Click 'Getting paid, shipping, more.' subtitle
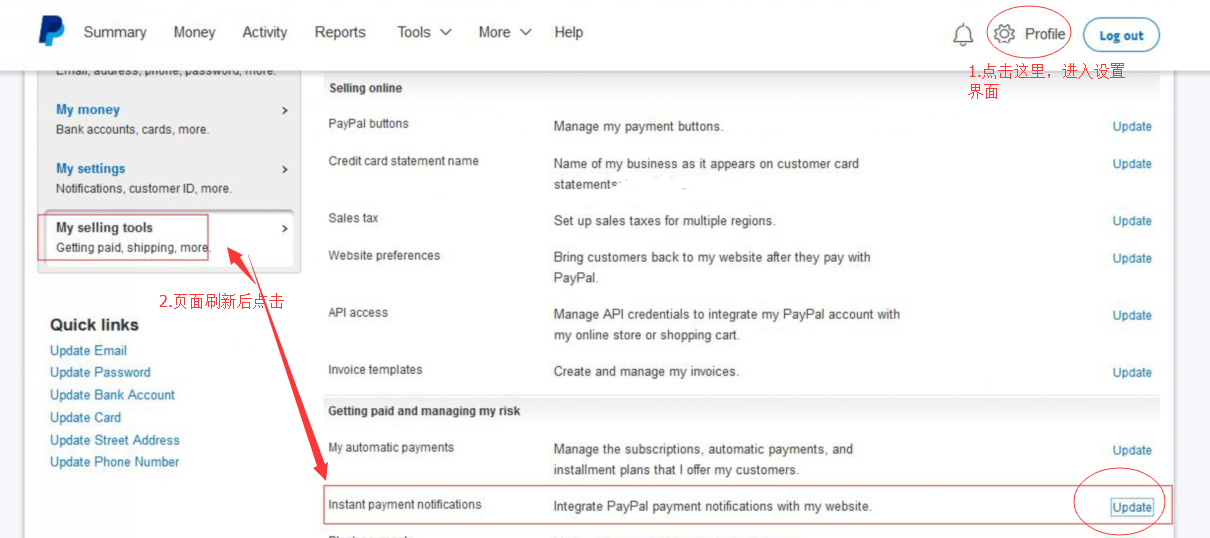This screenshot has width=1210, height=538. 133,248
